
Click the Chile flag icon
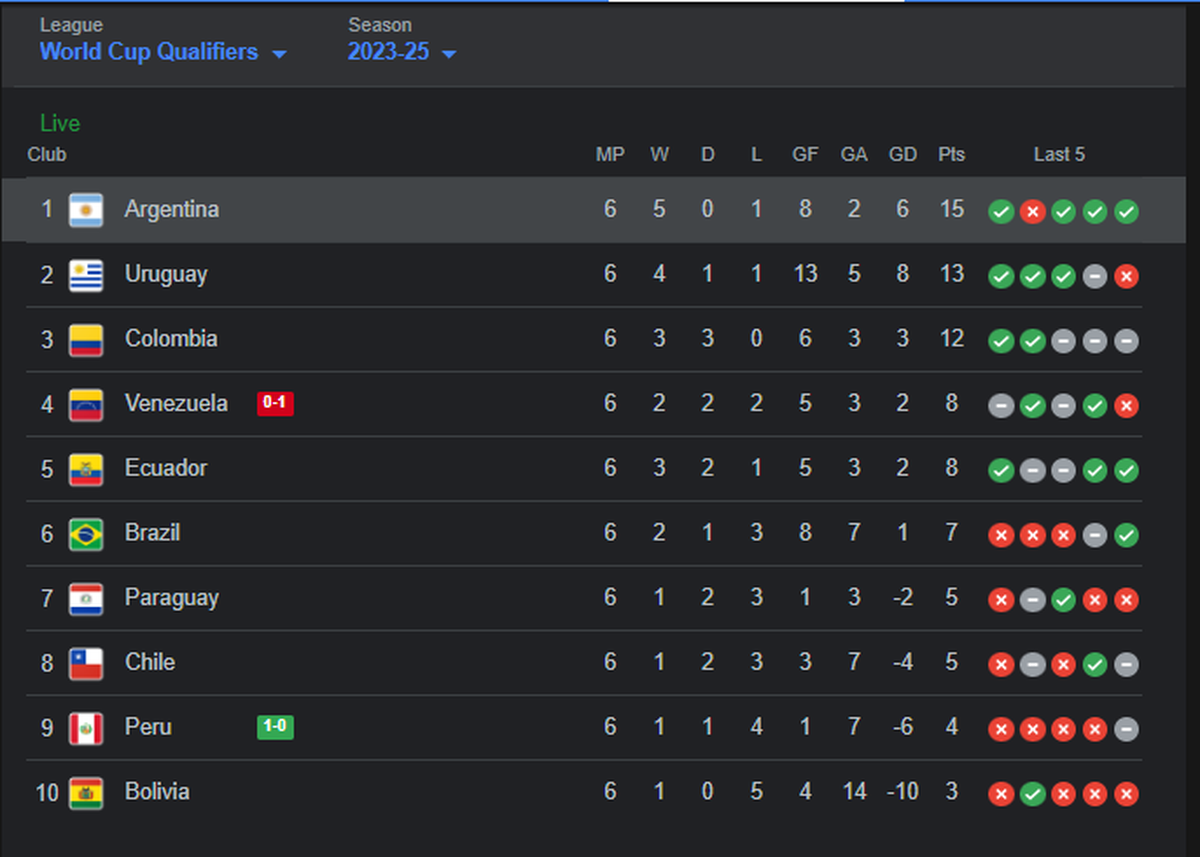(x=86, y=663)
